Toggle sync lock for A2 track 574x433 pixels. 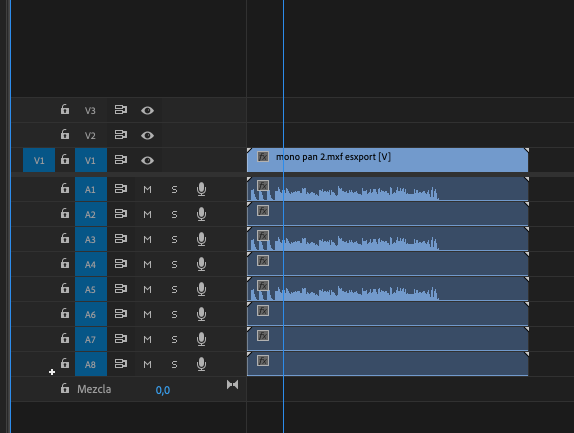121,214
